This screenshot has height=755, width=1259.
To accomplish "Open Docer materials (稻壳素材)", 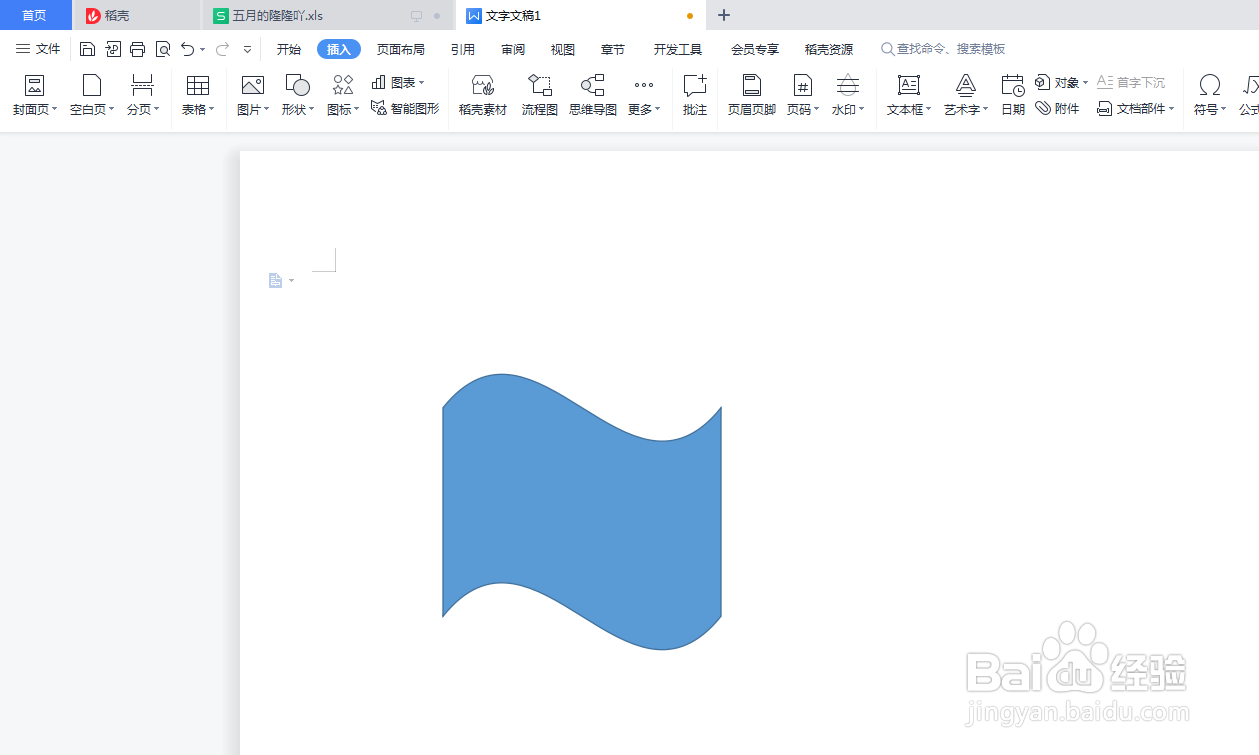I will pos(483,96).
